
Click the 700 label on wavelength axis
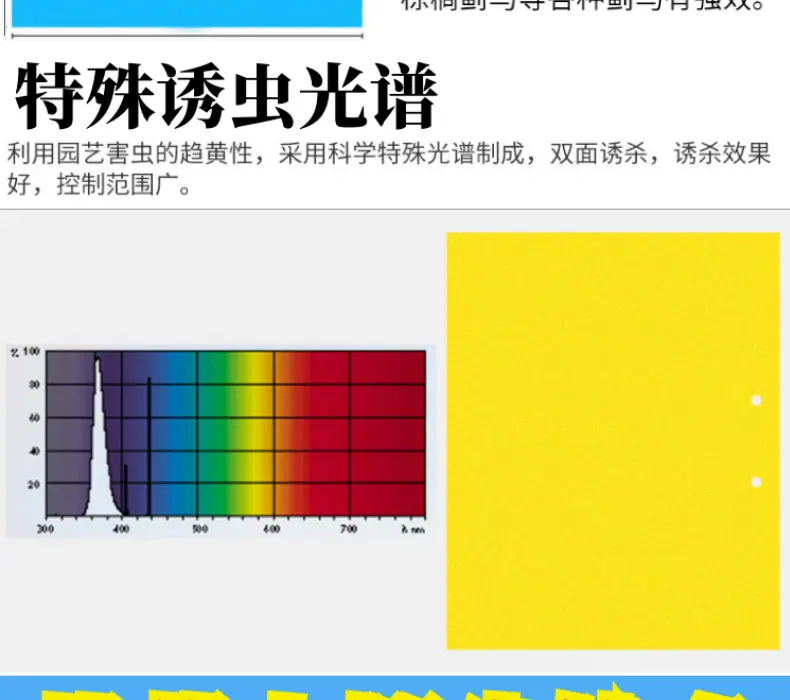349,529
